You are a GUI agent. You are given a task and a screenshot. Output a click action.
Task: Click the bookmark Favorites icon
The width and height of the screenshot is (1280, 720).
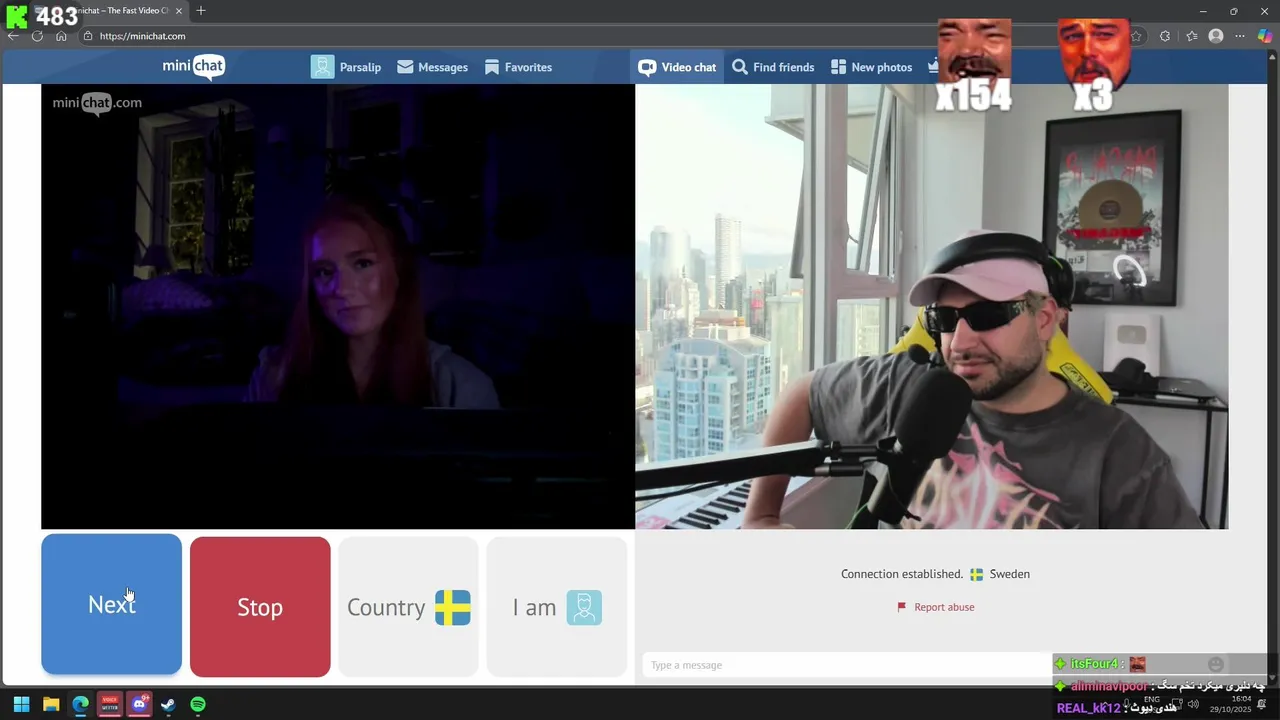[492, 67]
